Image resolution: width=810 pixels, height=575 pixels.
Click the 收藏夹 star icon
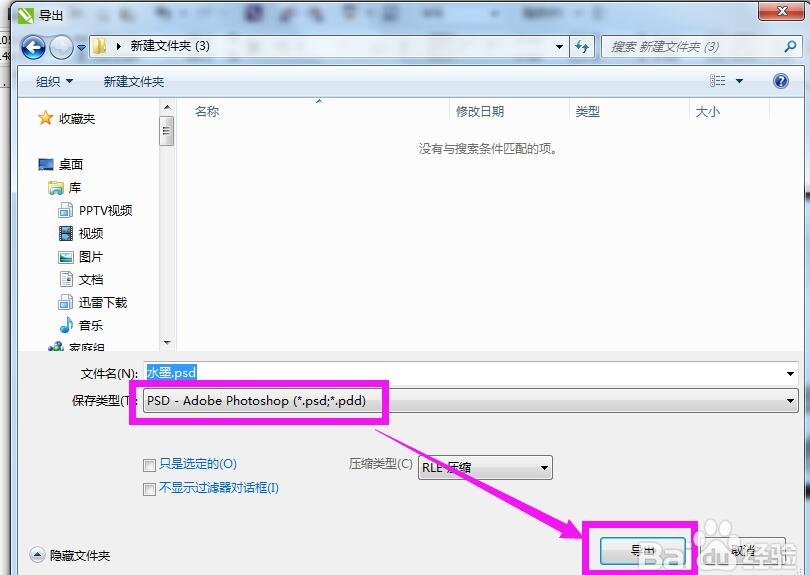(x=45, y=118)
